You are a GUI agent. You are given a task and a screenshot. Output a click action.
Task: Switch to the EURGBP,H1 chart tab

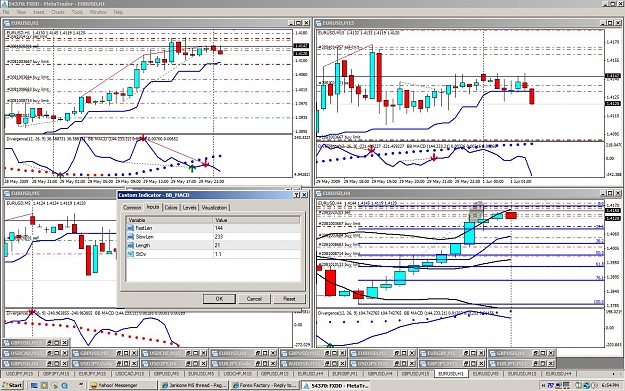pos(345,374)
